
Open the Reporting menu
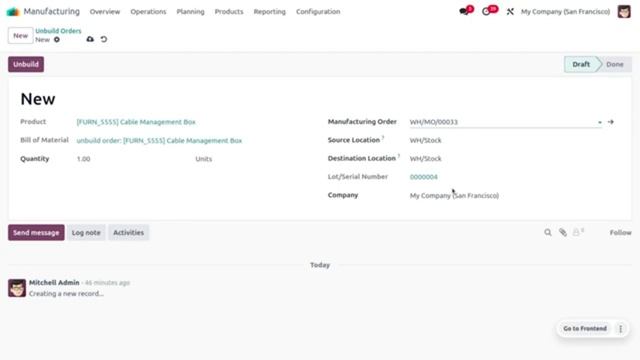[x=269, y=11]
